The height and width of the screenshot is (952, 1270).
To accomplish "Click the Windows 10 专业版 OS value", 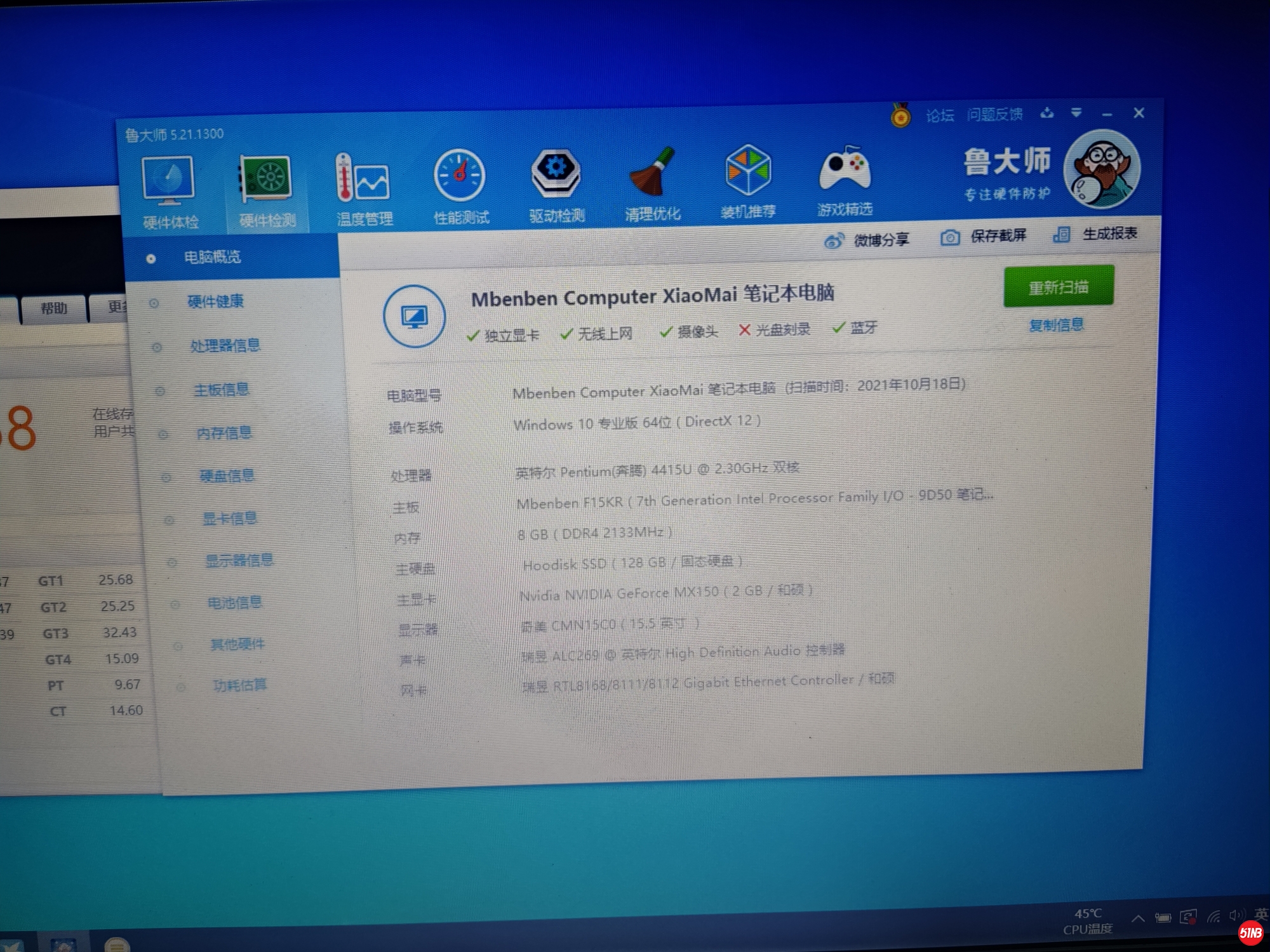I will click(x=637, y=423).
